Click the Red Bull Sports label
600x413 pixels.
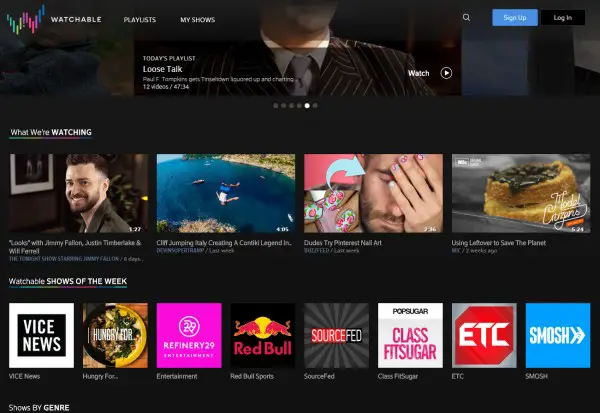click(252, 376)
